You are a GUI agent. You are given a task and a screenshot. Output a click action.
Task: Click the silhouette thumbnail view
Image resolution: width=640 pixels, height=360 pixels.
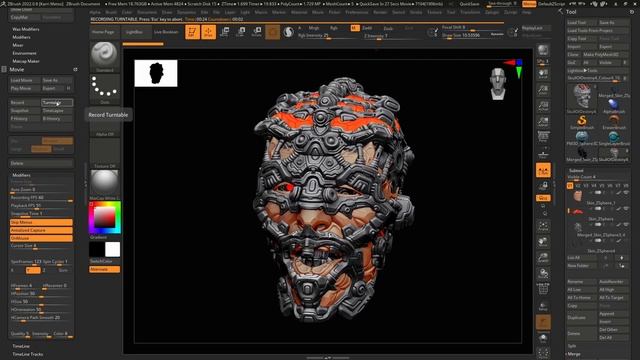click(x=156, y=73)
